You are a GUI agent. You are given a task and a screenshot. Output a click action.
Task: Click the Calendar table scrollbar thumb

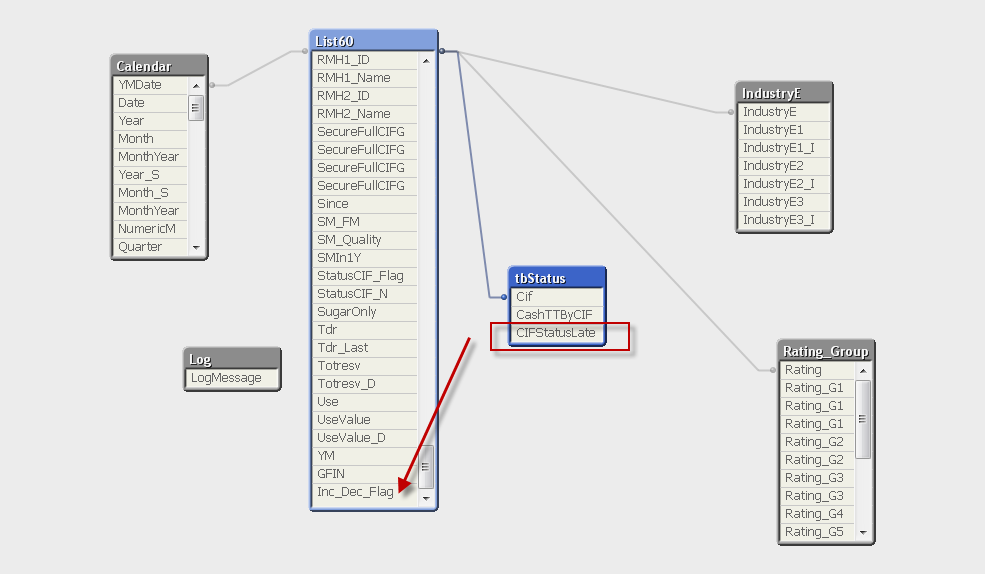coord(196,108)
